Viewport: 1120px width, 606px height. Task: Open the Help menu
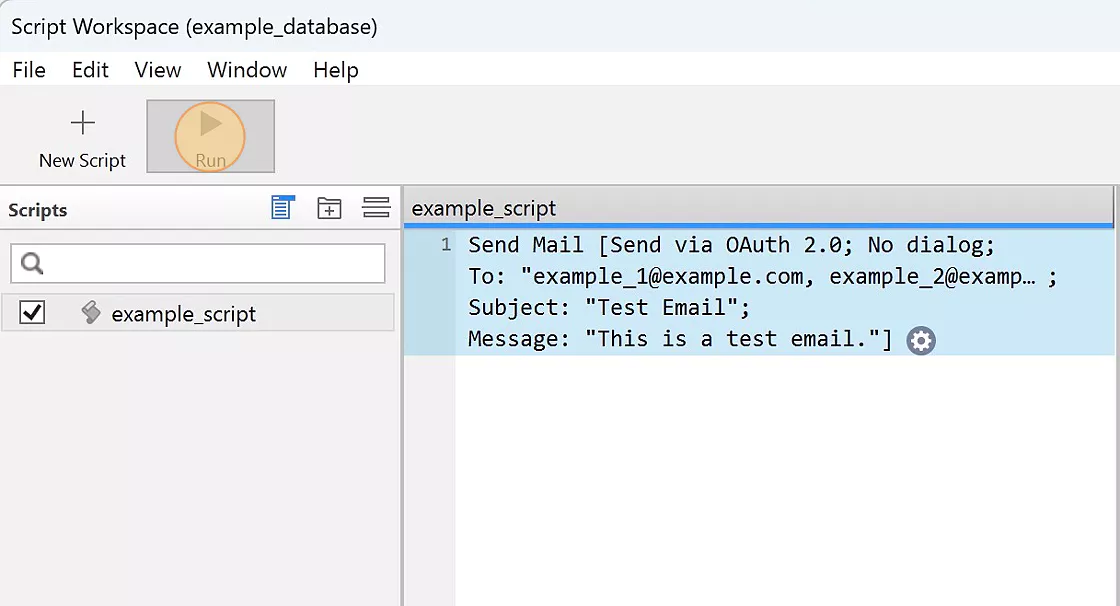click(x=336, y=70)
